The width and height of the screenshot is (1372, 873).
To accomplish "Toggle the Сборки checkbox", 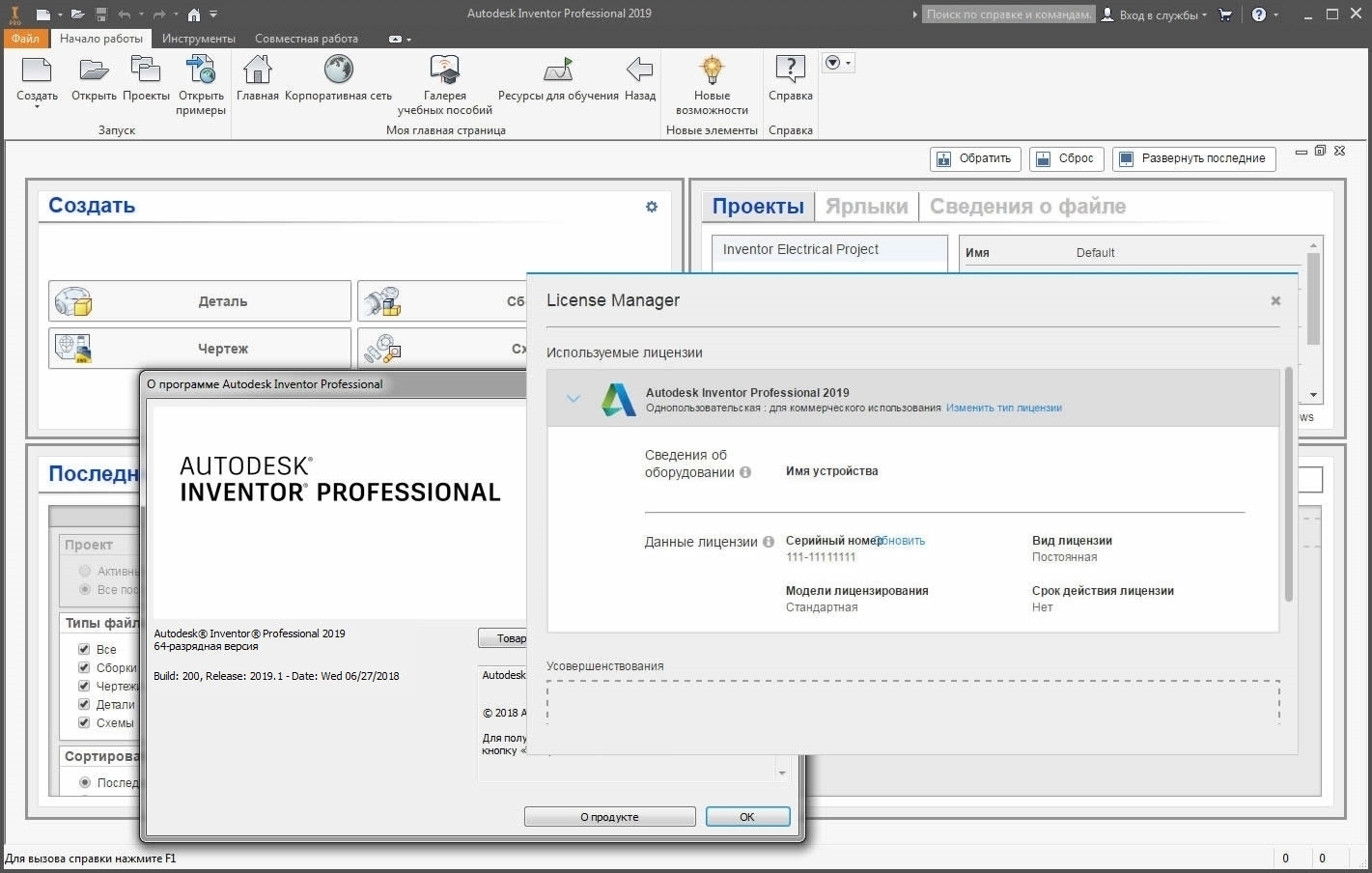I will pyautogui.click(x=84, y=667).
